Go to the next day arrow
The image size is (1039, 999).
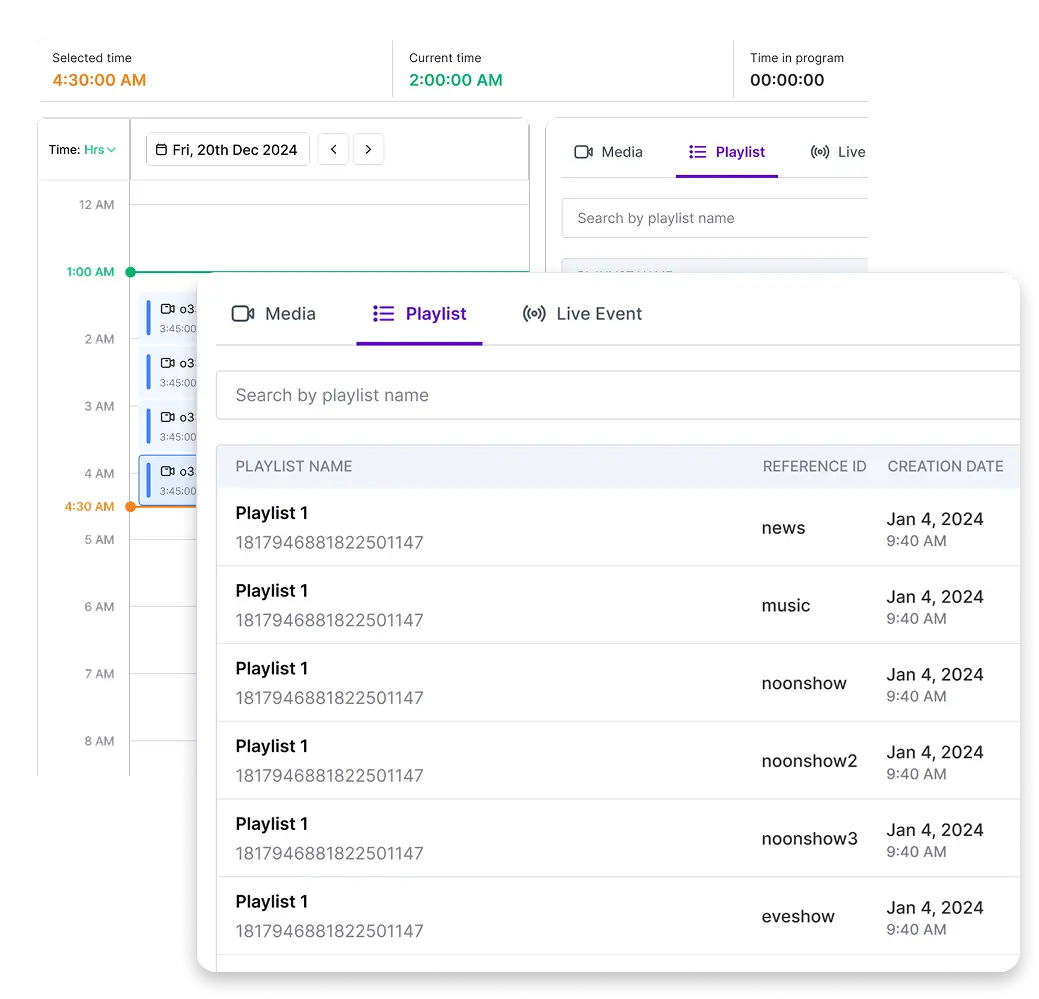click(368, 150)
